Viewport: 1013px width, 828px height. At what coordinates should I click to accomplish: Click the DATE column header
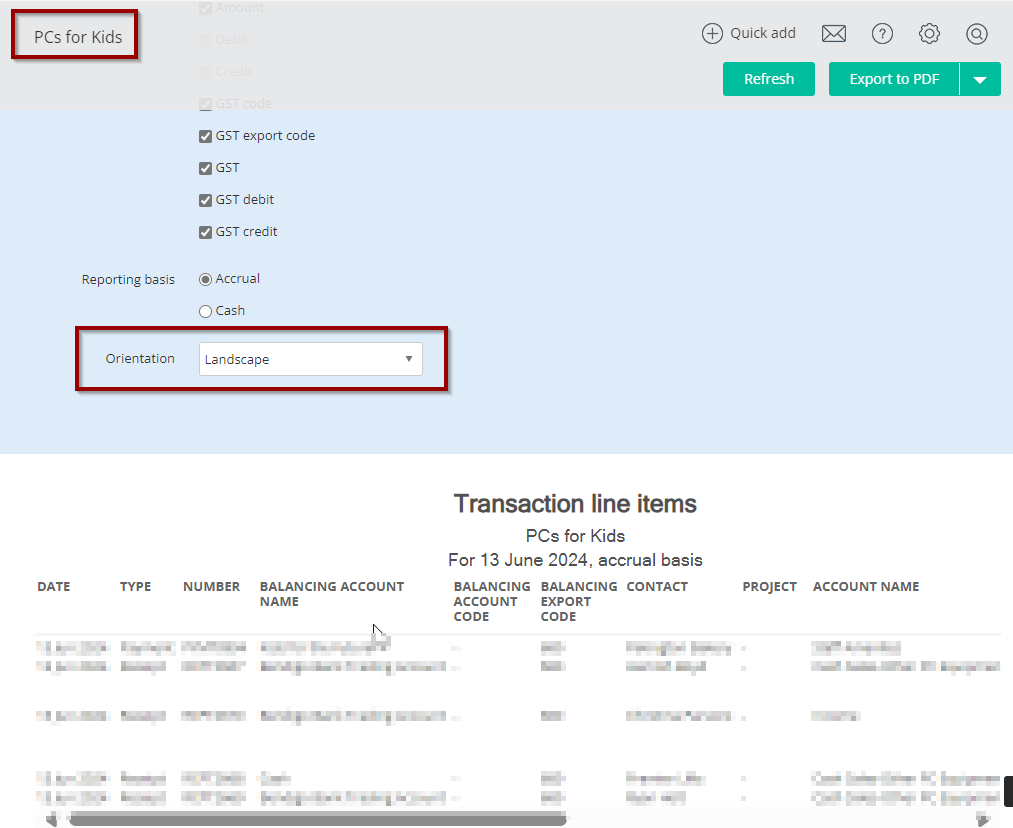pyautogui.click(x=54, y=586)
